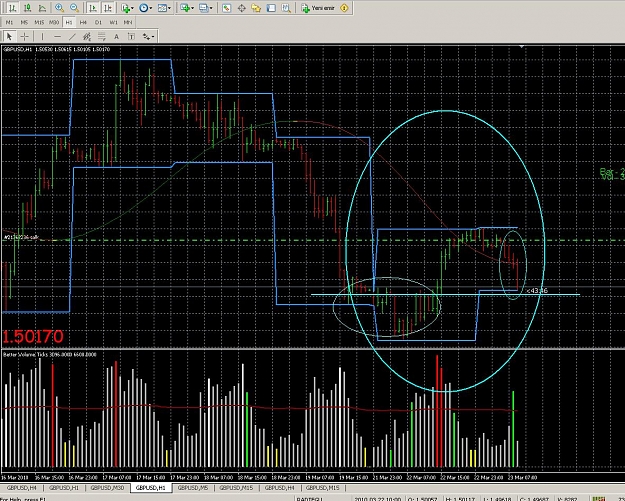
Task: Open the indicators list dropdown
Action: [x=128, y=8]
